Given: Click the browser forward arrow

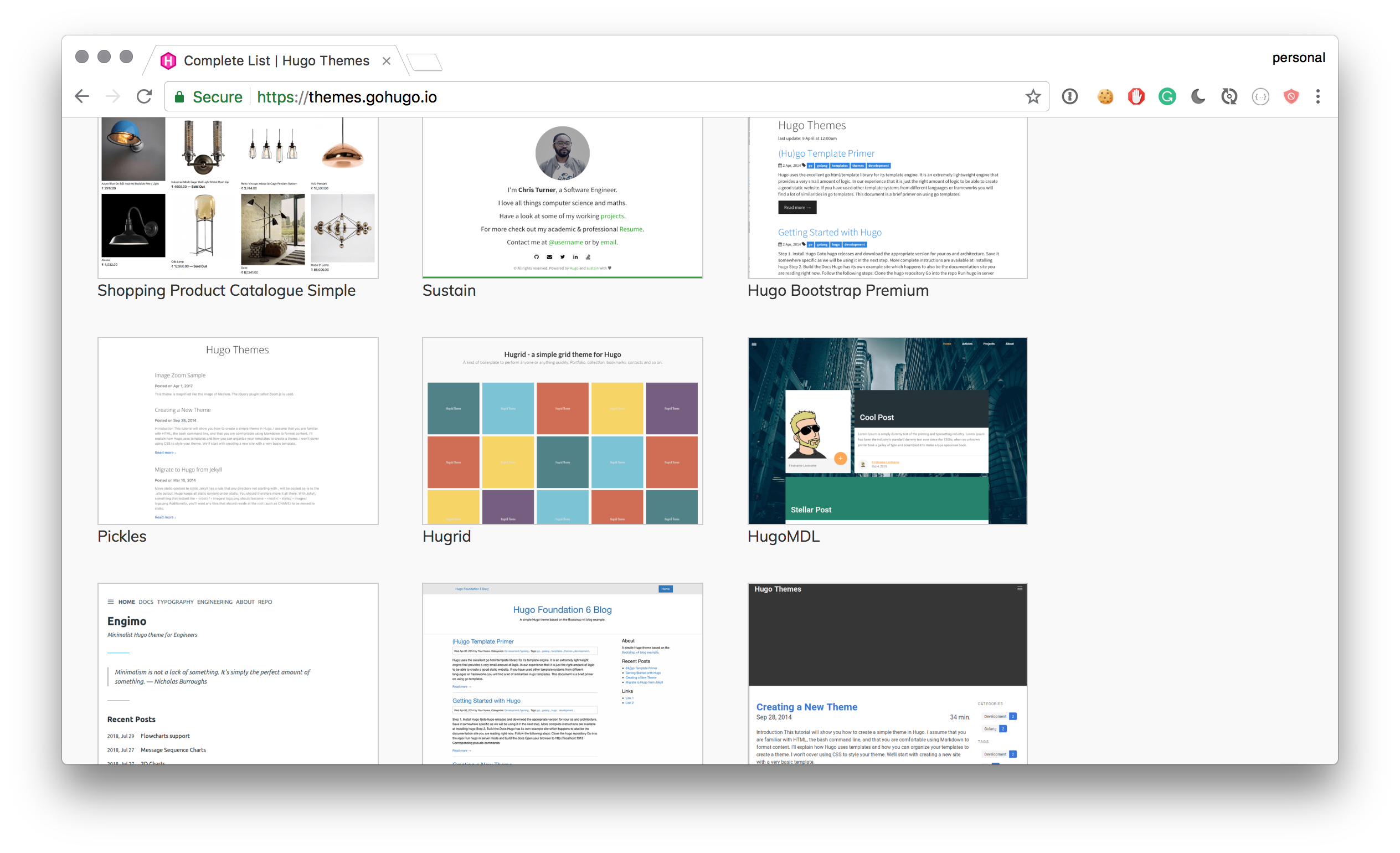Looking at the screenshot, I should 113,96.
